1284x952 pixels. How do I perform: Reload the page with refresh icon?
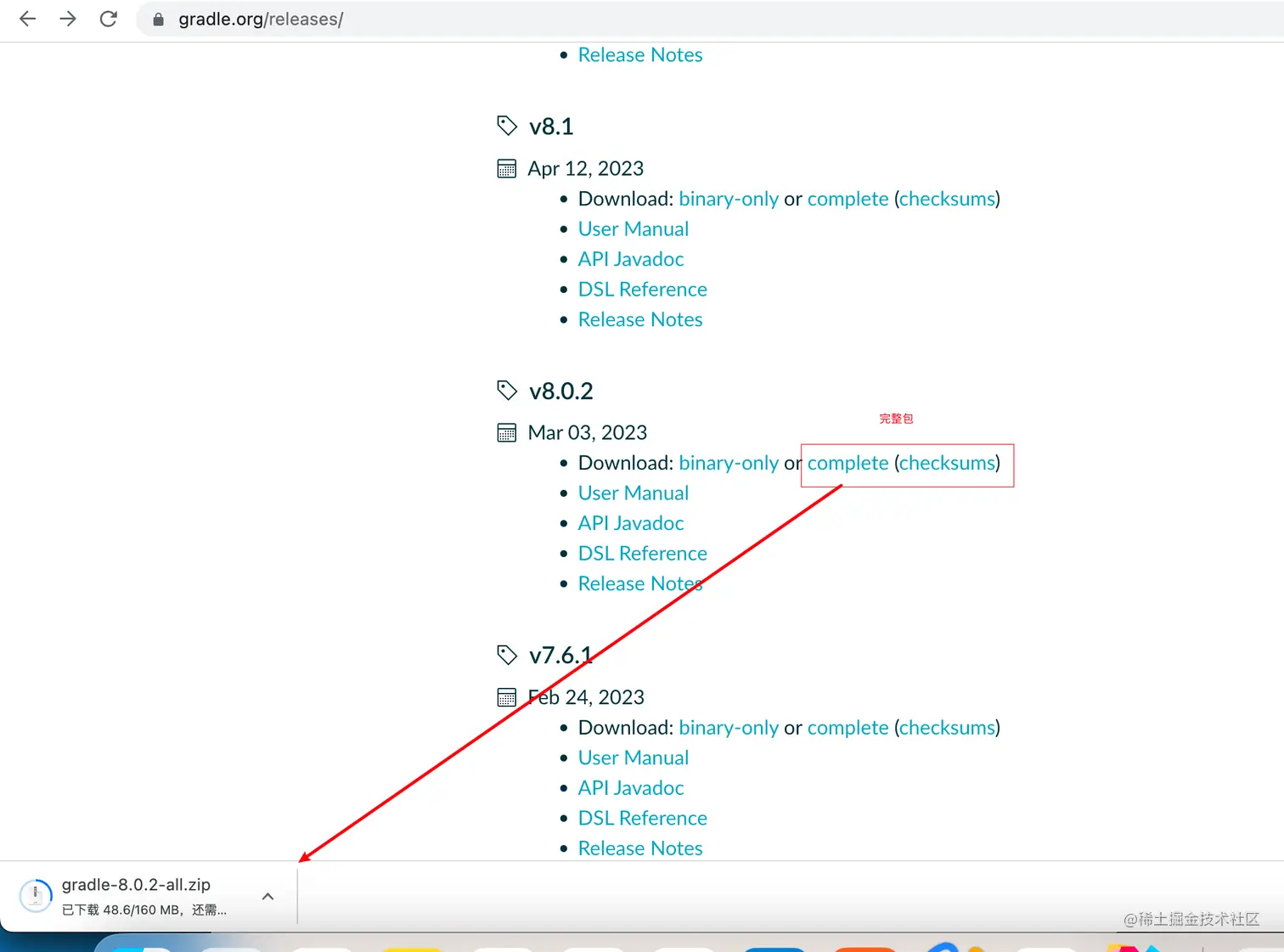(108, 19)
